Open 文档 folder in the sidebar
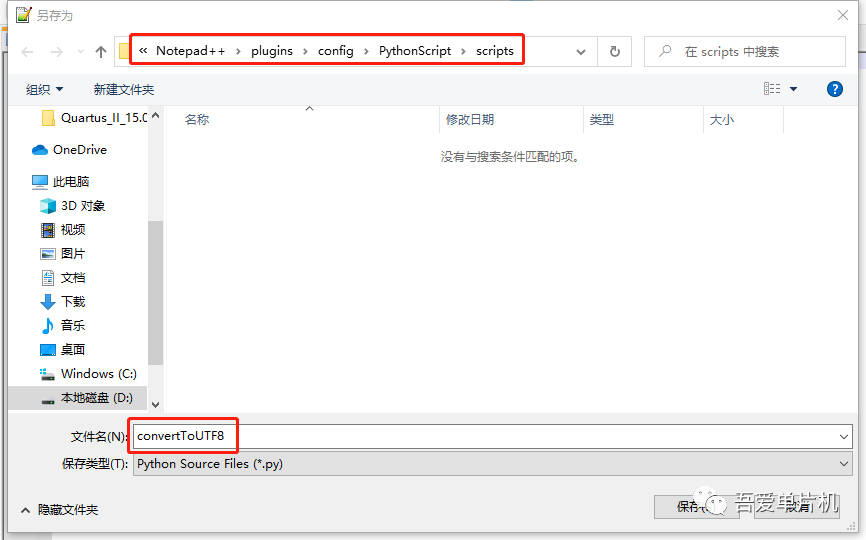This screenshot has width=866, height=540. pyautogui.click(x=63, y=277)
